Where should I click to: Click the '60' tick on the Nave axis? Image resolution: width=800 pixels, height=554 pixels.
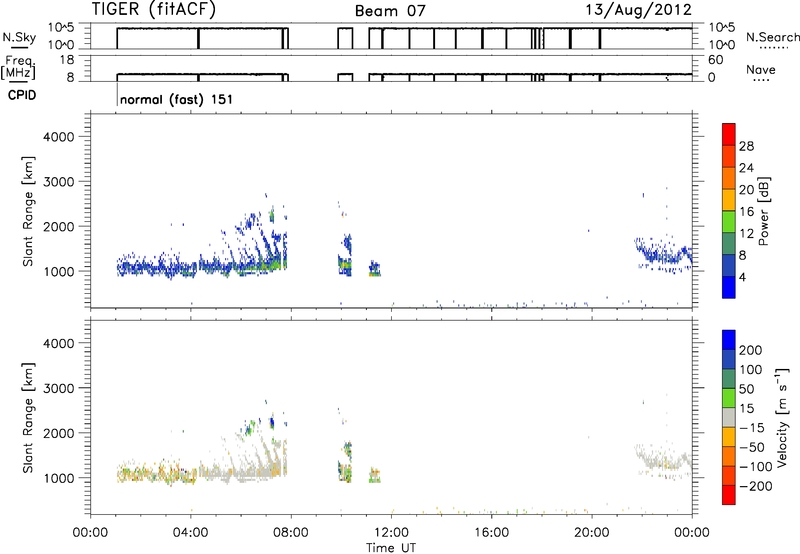point(715,60)
